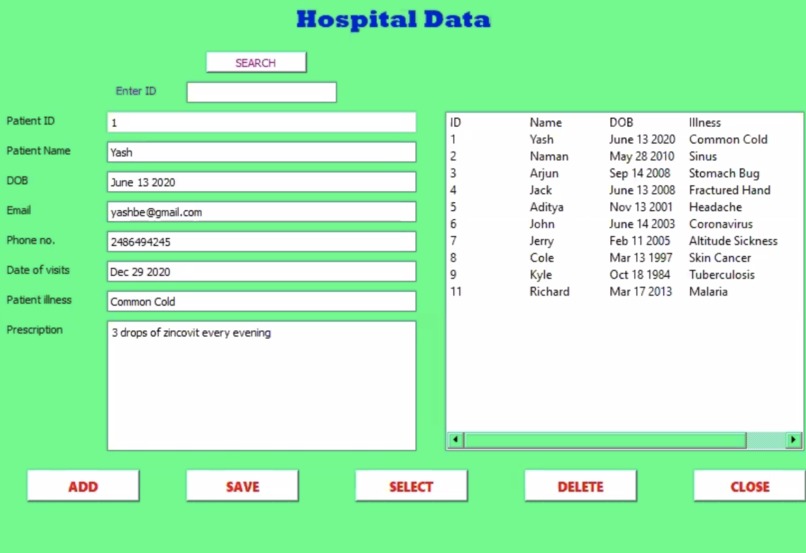Select the Yash row in patient list

coord(624,139)
